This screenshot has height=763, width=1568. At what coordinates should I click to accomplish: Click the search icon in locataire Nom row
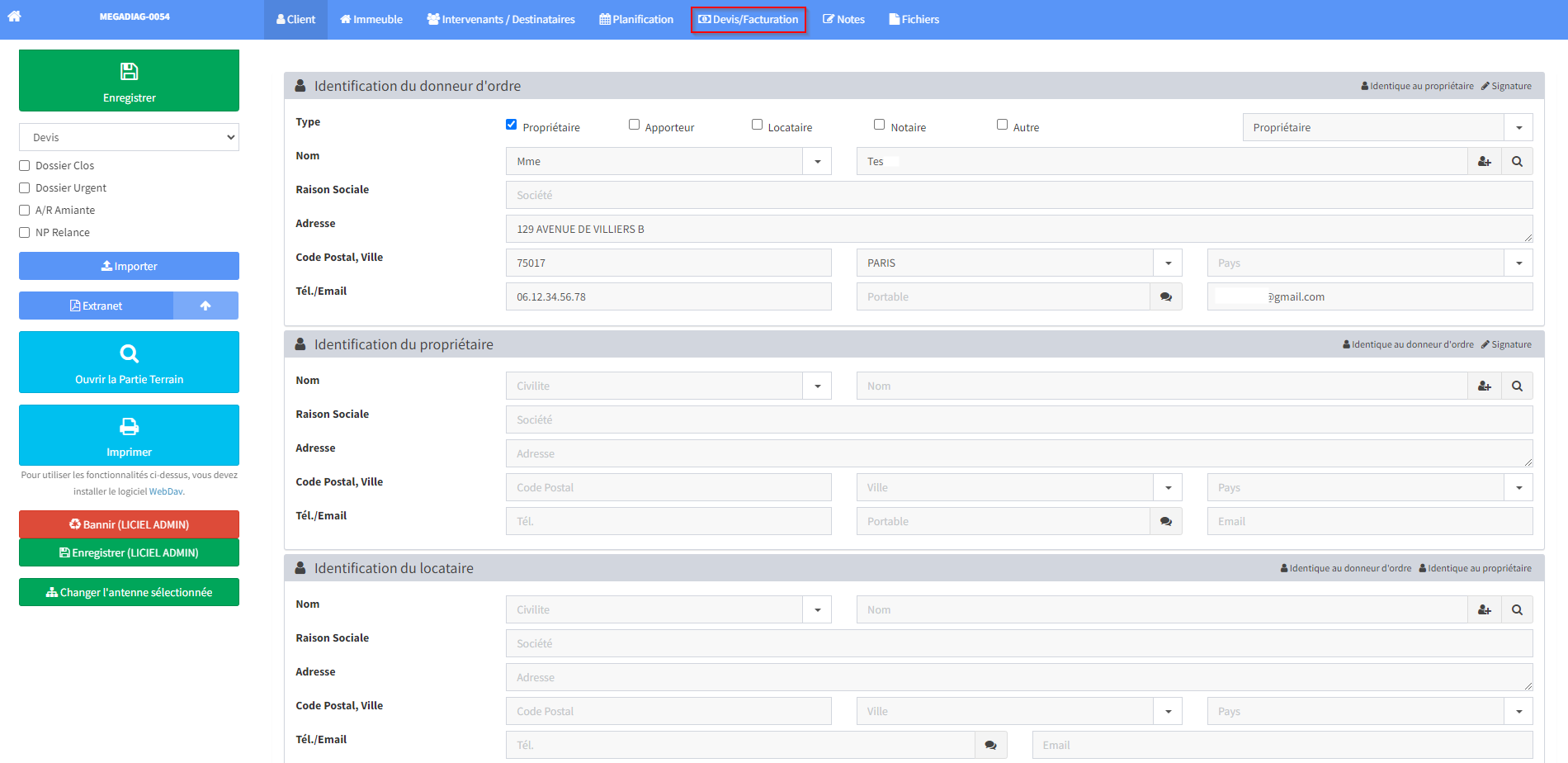point(1517,609)
